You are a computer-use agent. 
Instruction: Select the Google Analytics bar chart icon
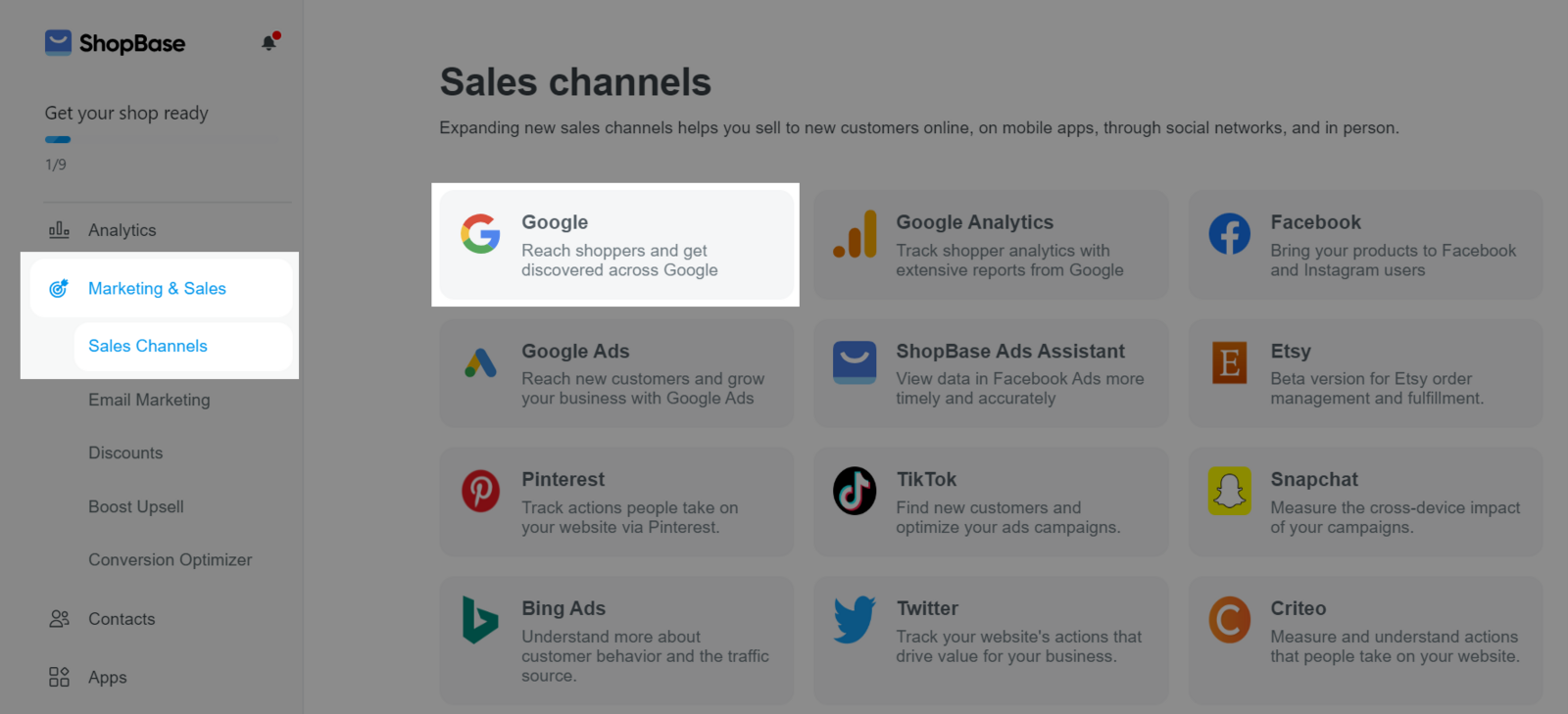(855, 234)
